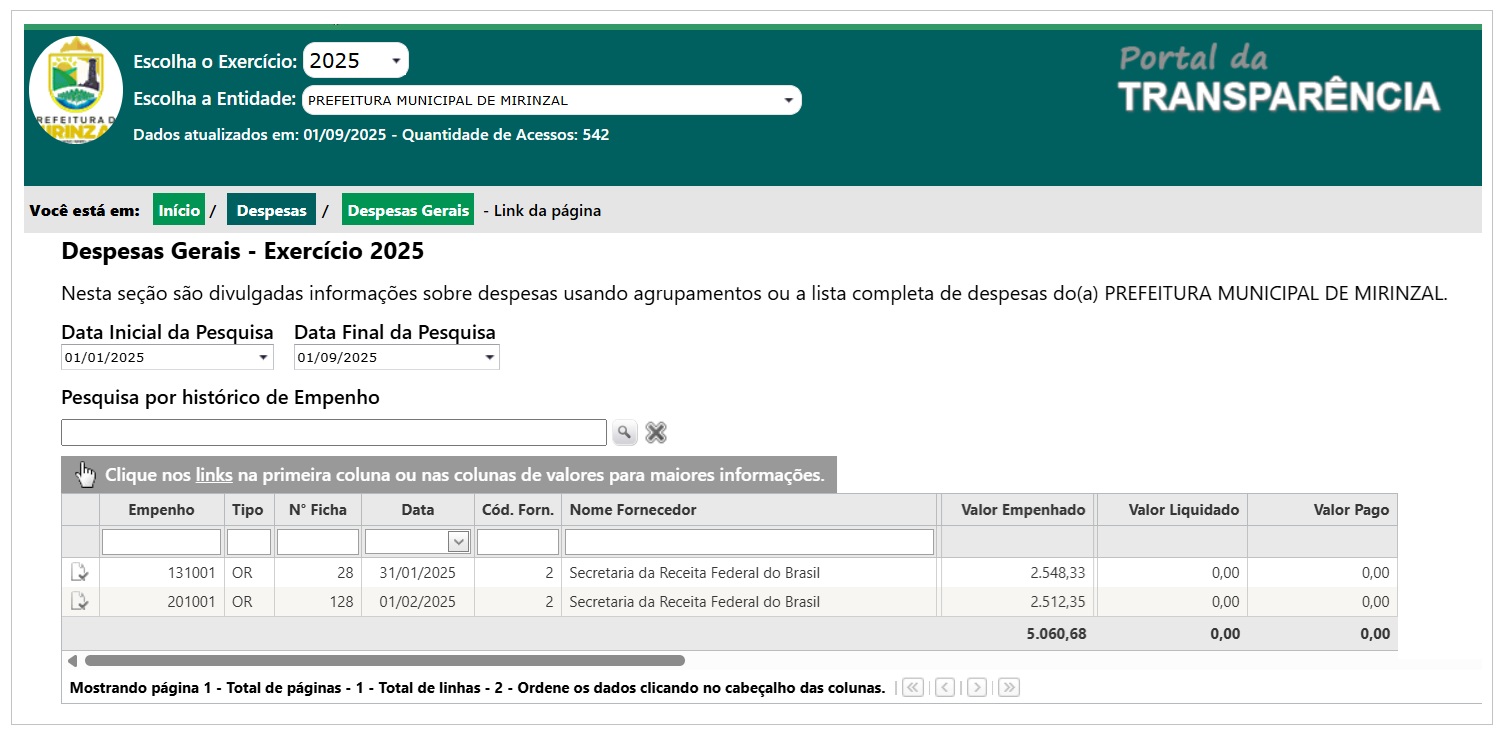Go to first page pagination icon
The width and height of the screenshot is (1505, 735).
(x=912, y=688)
